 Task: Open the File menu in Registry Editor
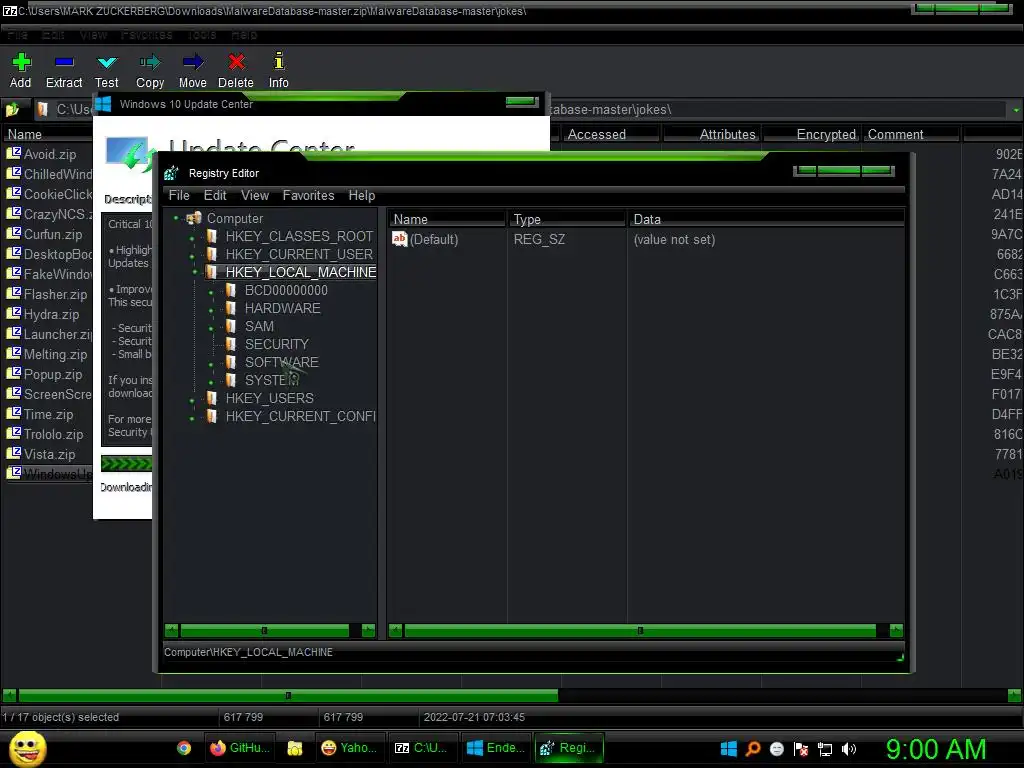tap(179, 195)
